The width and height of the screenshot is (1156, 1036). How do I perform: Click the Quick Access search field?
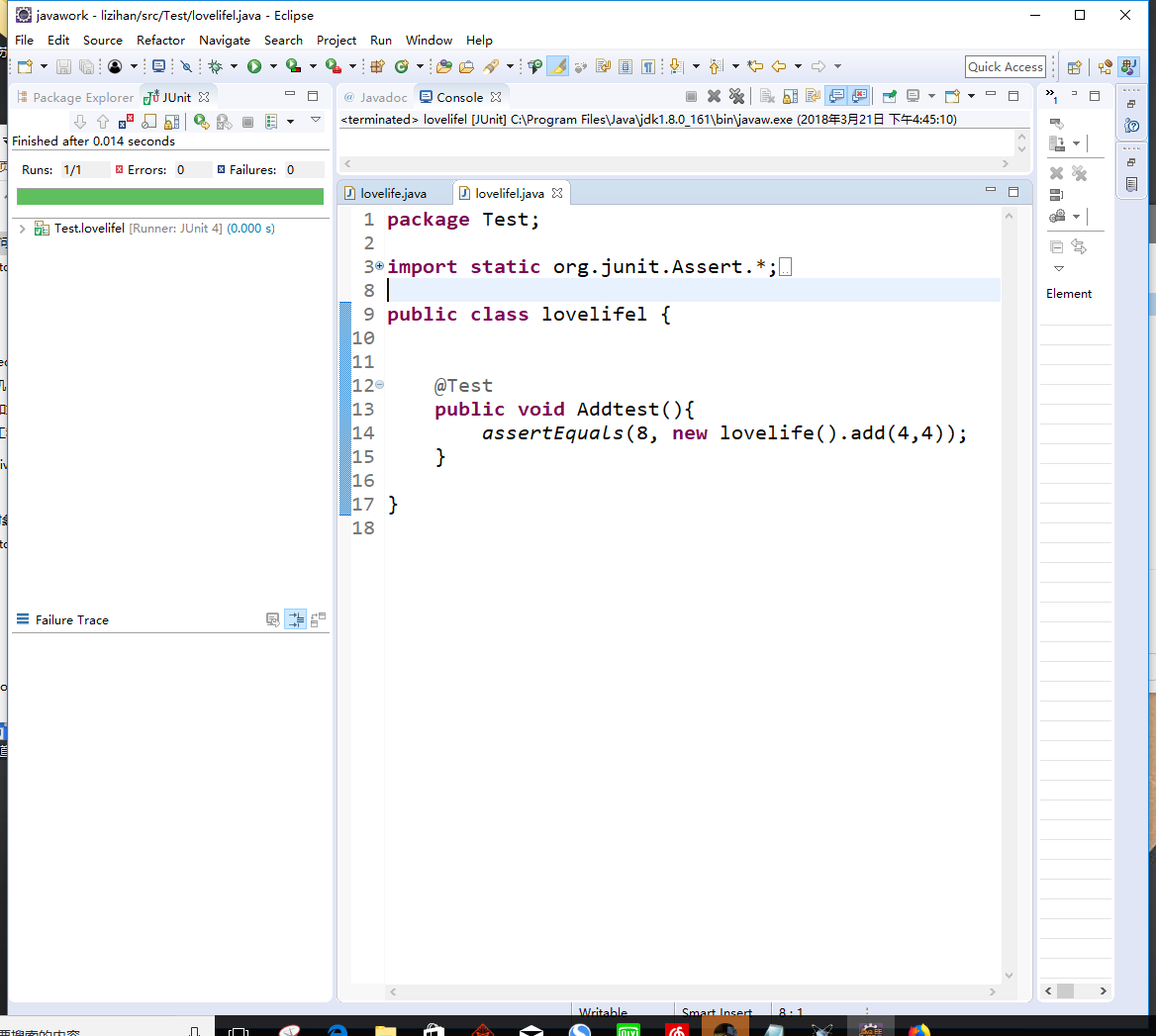[1005, 66]
